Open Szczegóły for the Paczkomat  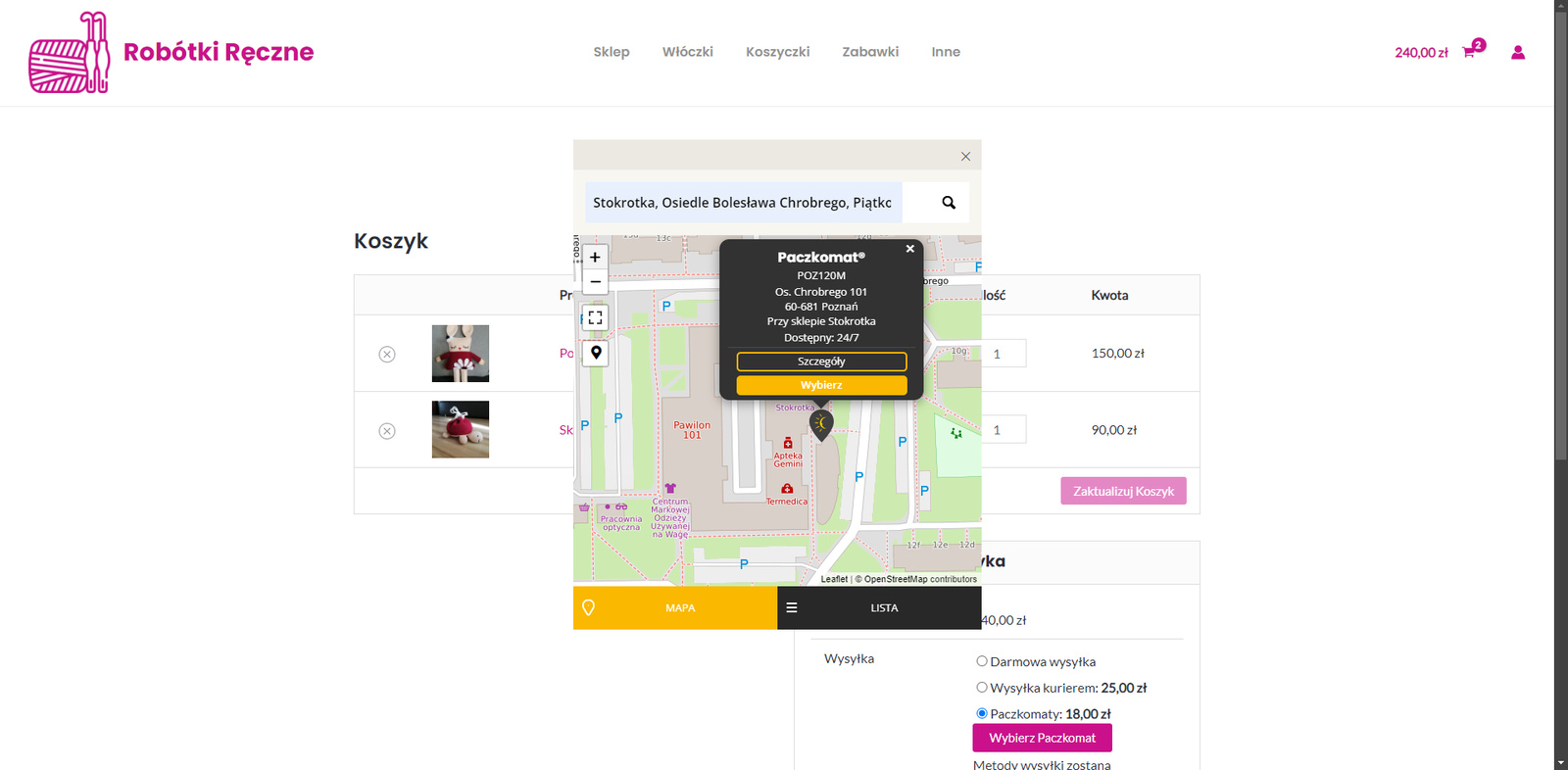821,361
